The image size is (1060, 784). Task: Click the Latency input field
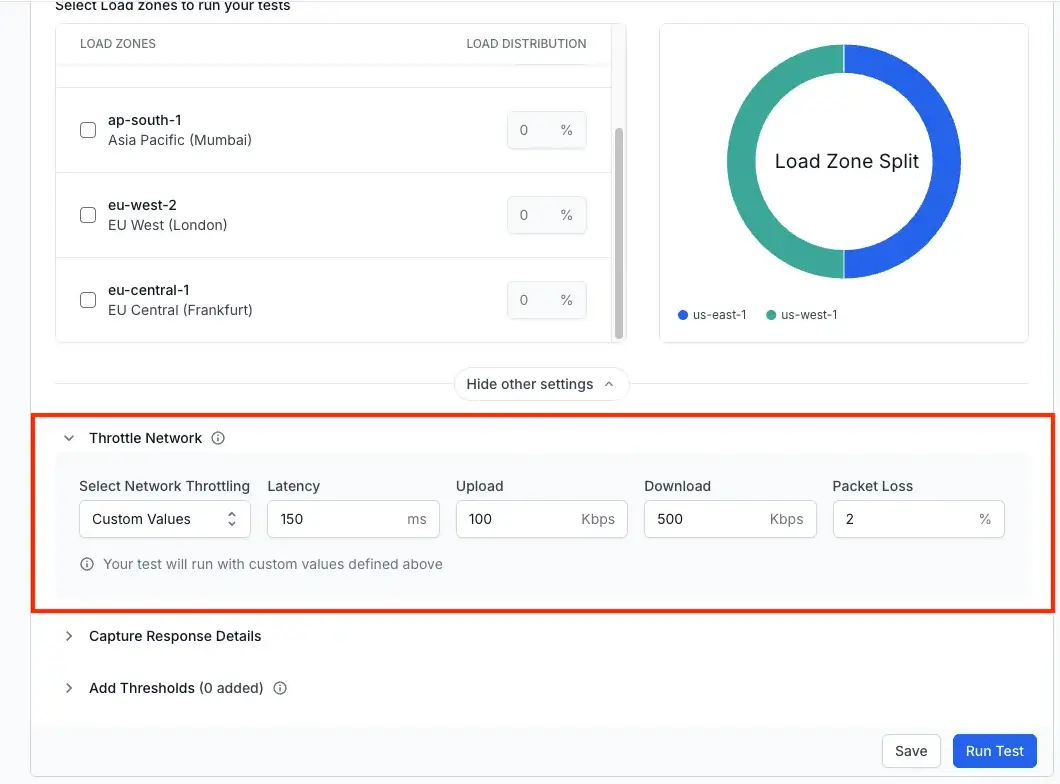click(x=340, y=519)
